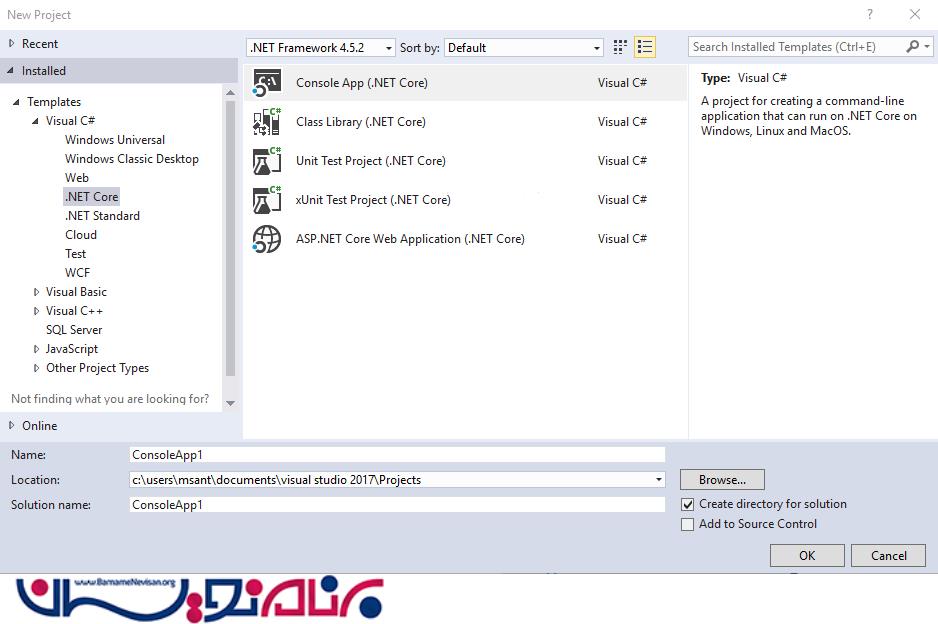938x624 pixels.
Task: Switch to small icons view
Action: (620, 47)
